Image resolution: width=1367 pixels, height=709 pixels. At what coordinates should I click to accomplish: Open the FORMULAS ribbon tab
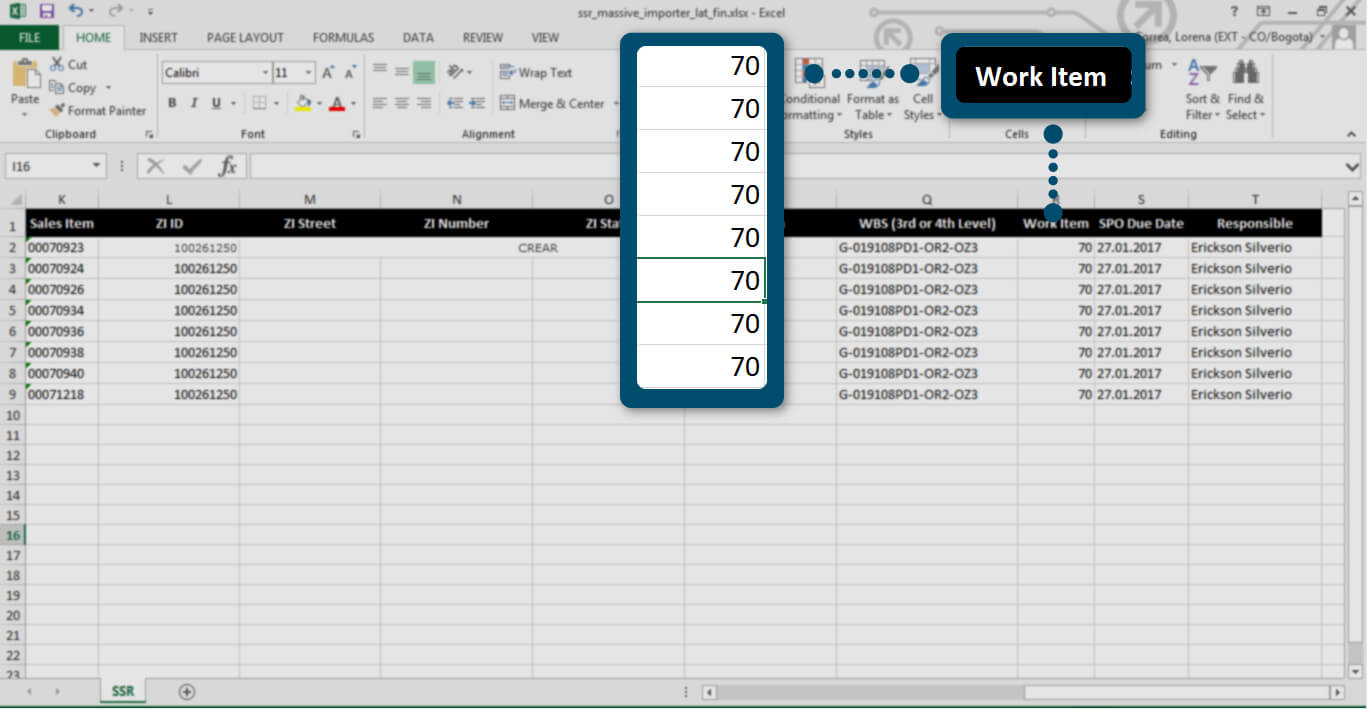(x=343, y=38)
